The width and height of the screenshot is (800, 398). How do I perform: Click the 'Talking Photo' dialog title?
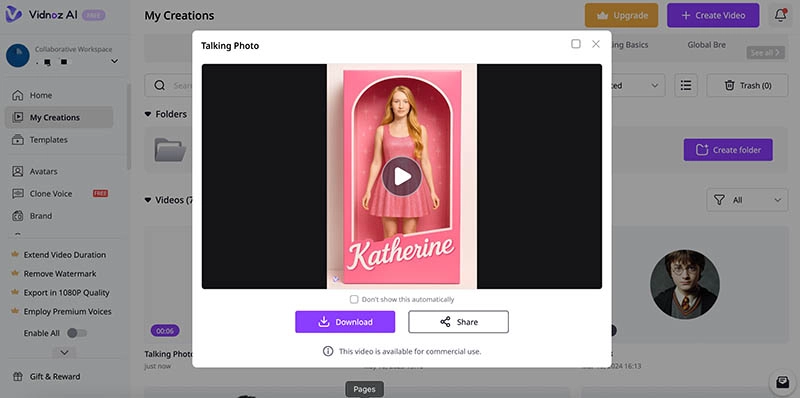pyautogui.click(x=230, y=46)
